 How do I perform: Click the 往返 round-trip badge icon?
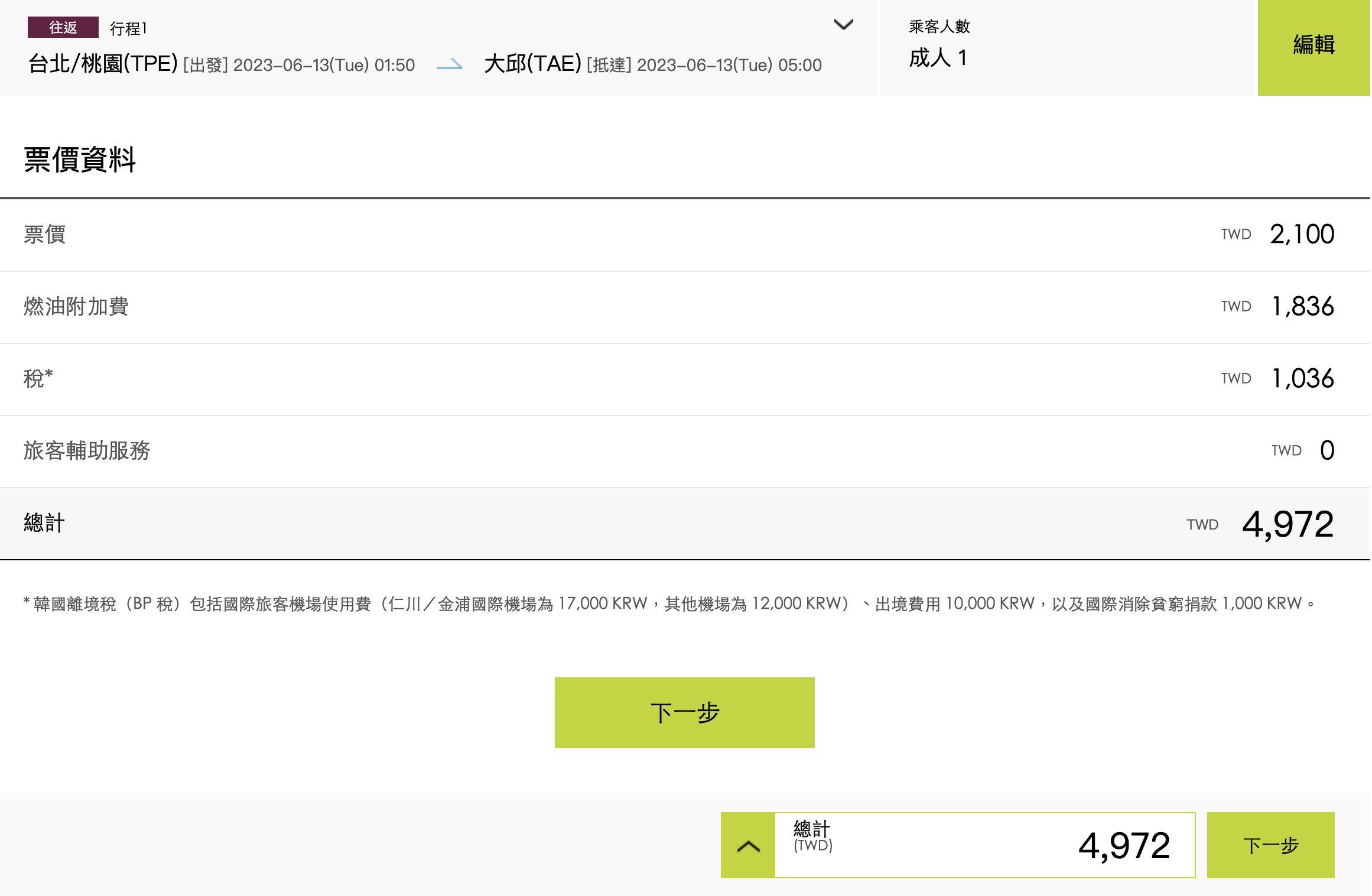click(62, 27)
